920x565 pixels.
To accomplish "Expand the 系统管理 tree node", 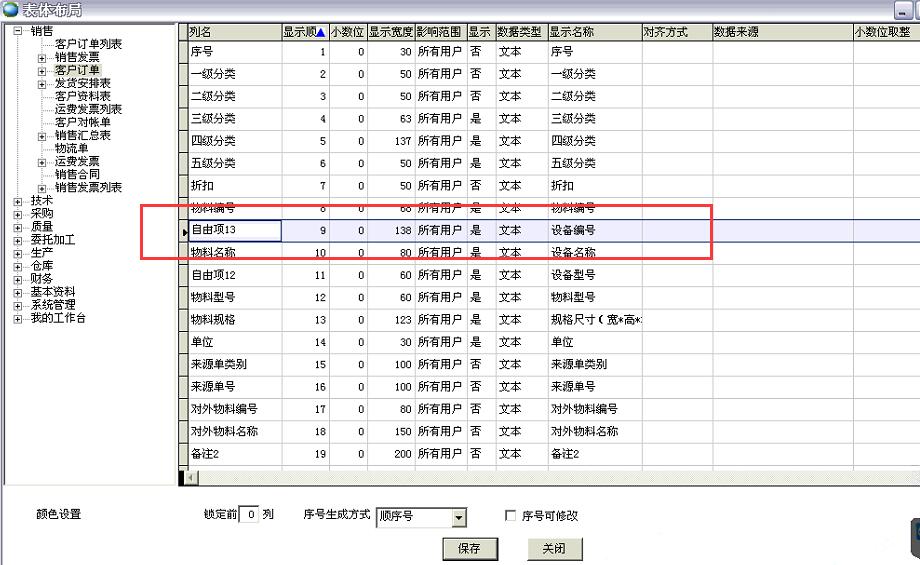I will point(18,305).
